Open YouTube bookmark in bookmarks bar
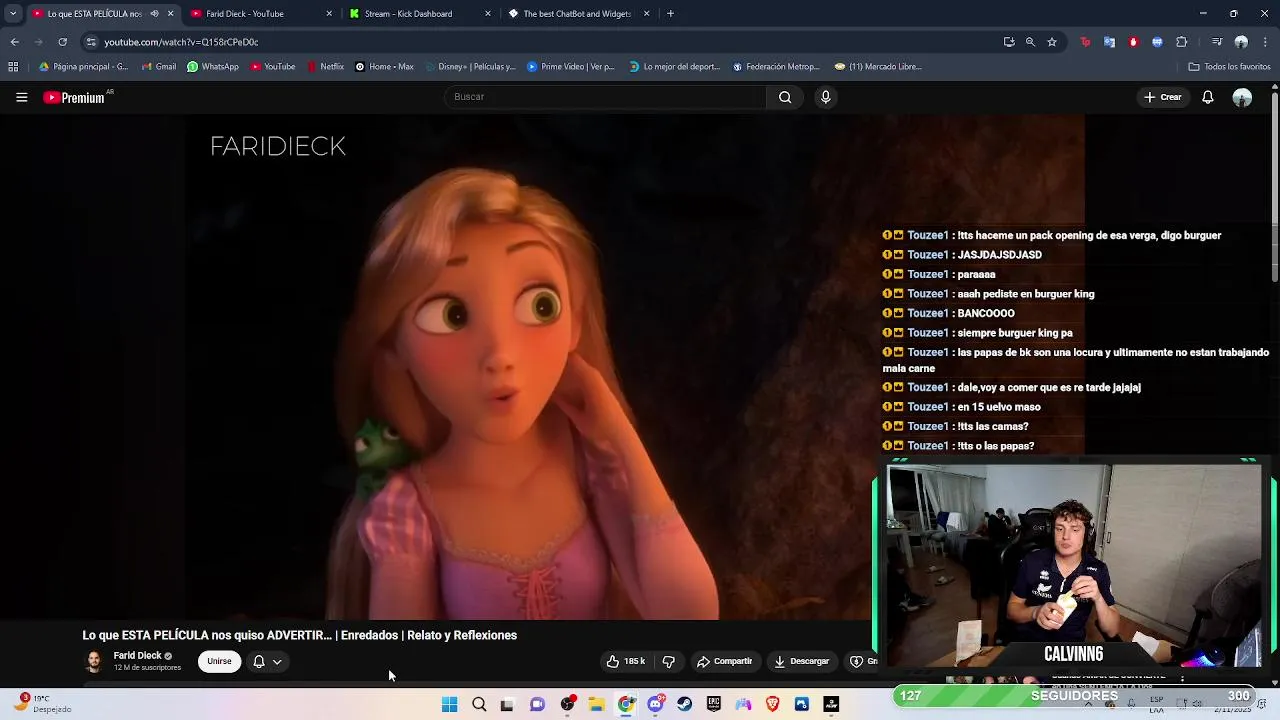 coord(273,67)
